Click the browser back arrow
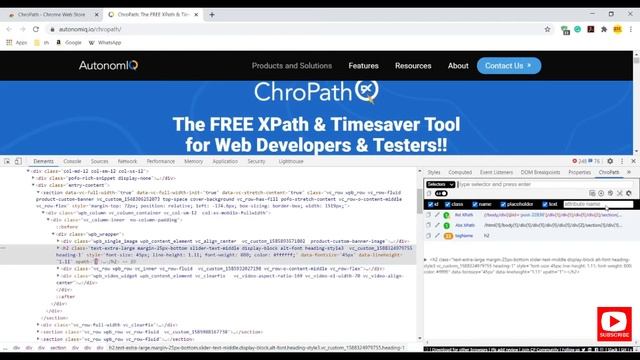Viewport: 640px width, 360px height. click(9, 29)
